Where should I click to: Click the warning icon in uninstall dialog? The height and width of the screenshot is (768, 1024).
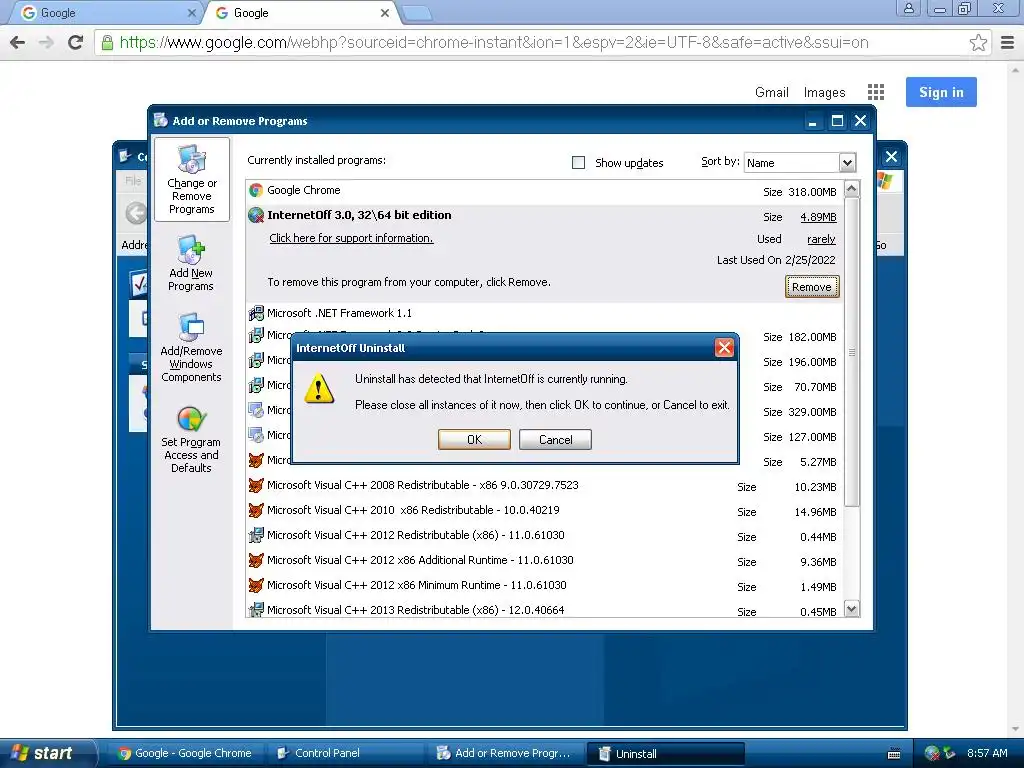[x=319, y=389]
